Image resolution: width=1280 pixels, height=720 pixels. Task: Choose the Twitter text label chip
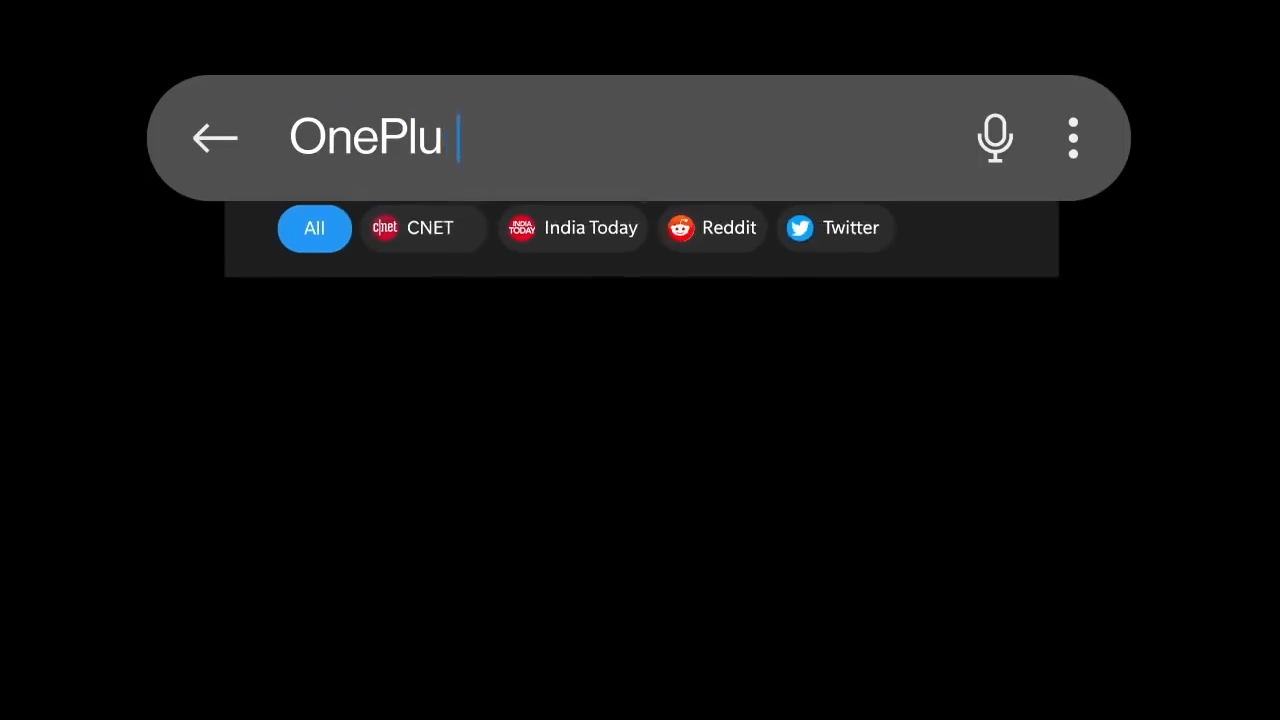click(851, 228)
